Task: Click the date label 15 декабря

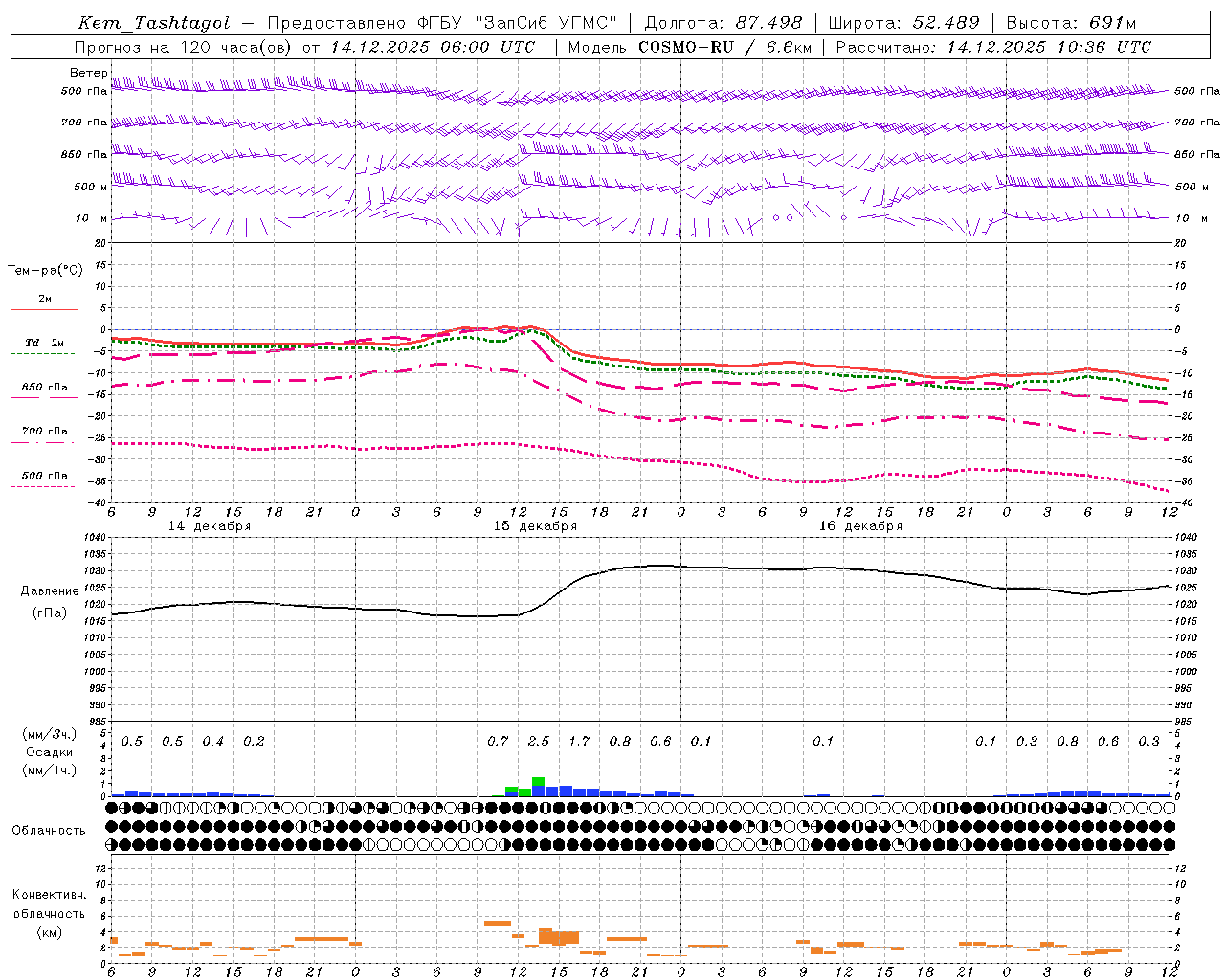Action: pos(535,526)
